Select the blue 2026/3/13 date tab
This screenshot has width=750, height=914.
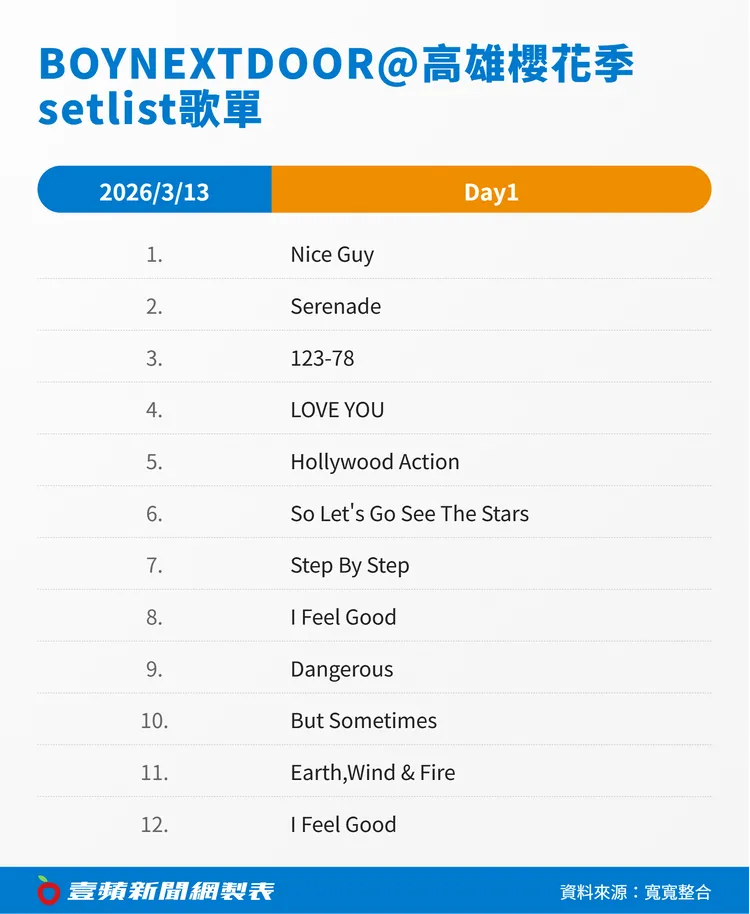pyautogui.click(x=154, y=191)
